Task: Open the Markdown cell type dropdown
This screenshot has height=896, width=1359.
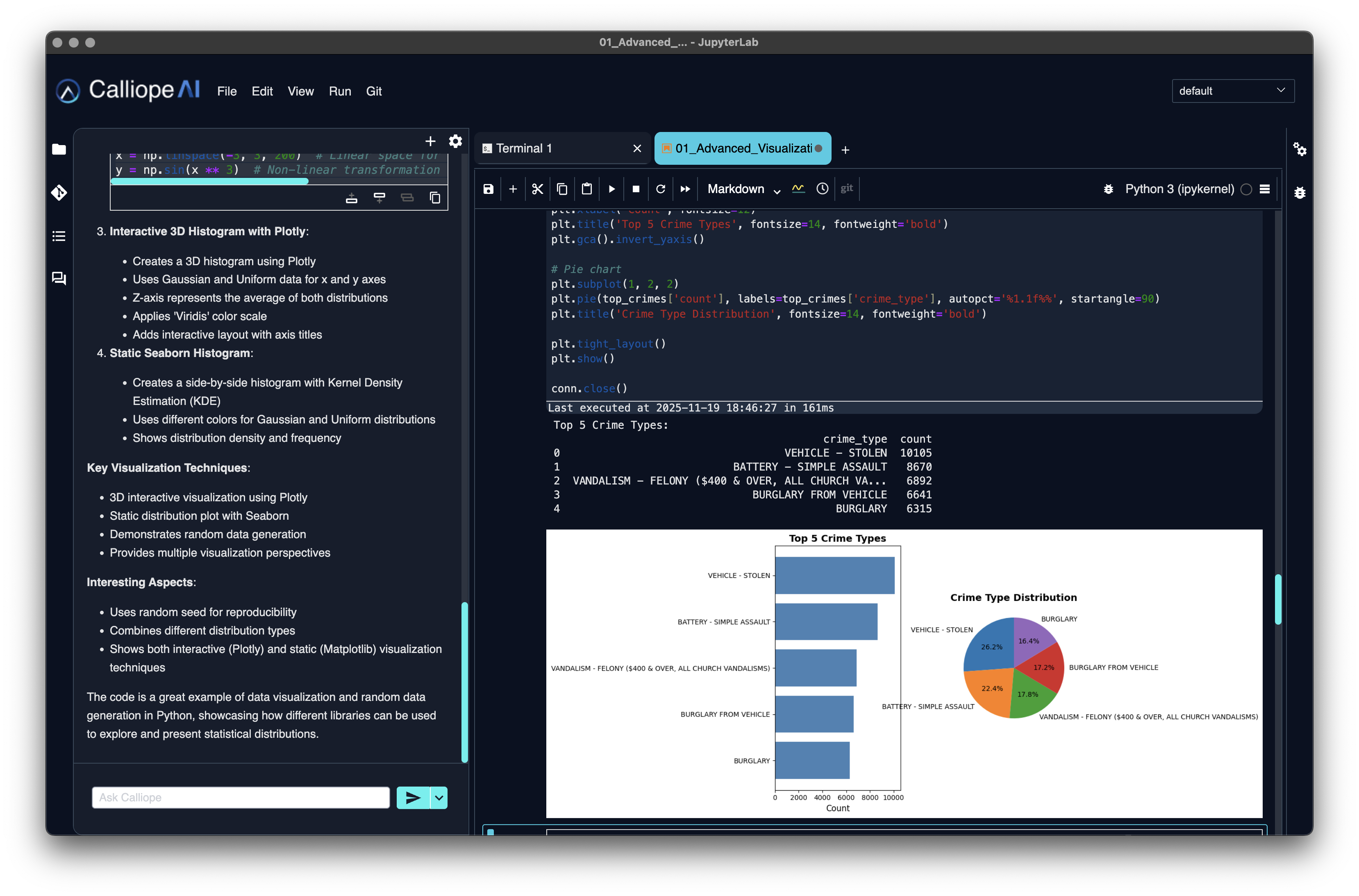Action: [x=743, y=189]
